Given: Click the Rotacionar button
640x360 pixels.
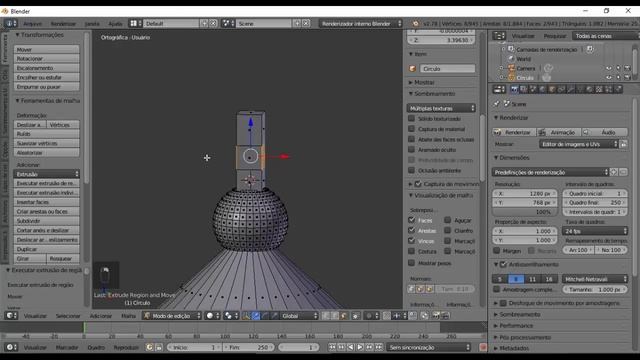Looking at the screenshot, I should tap(47, 59).
